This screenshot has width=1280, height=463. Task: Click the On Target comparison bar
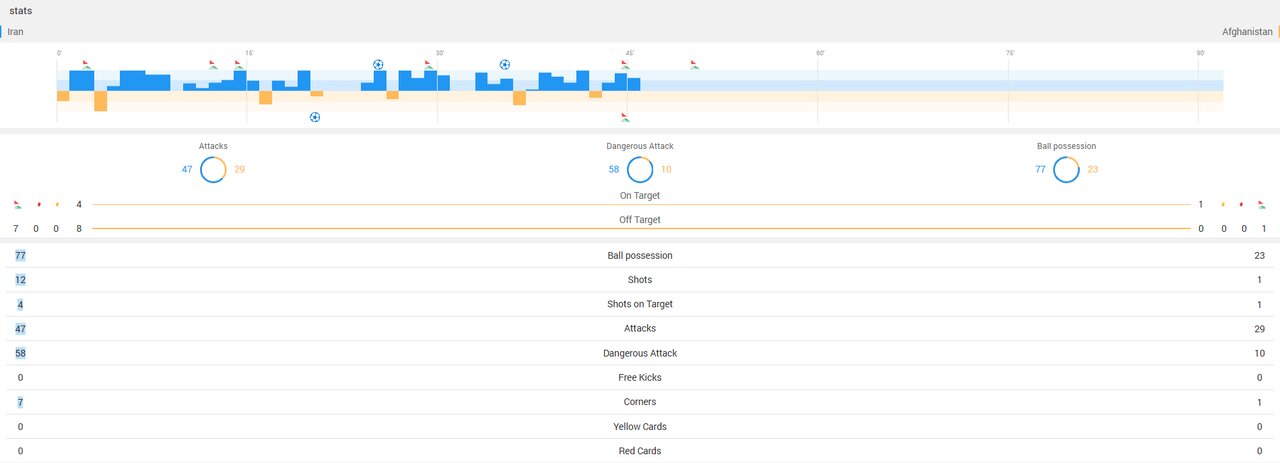640,205
